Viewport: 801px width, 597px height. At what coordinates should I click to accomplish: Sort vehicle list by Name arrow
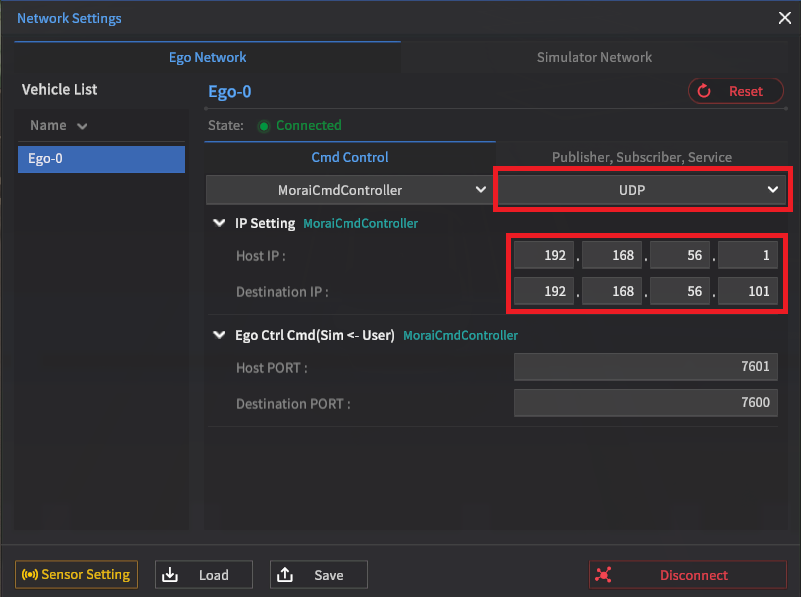(82, 126)
